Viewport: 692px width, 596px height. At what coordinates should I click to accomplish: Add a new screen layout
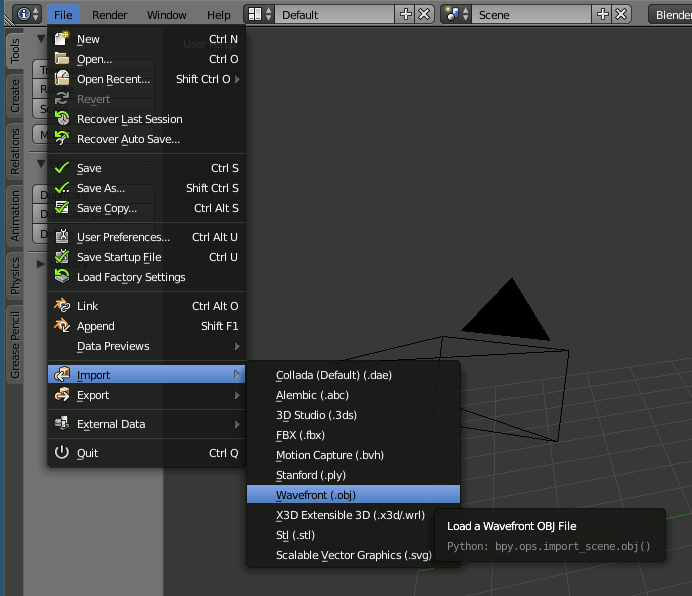[x=406, y=14]
